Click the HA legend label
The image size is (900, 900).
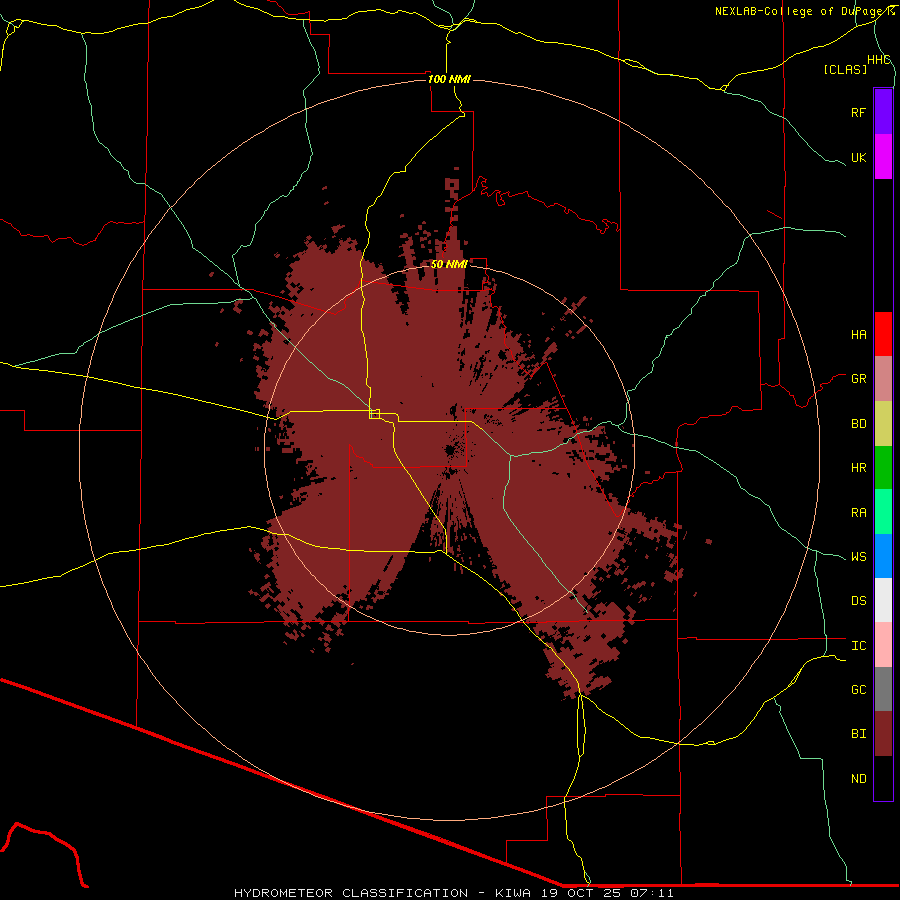tap(858, 335)
